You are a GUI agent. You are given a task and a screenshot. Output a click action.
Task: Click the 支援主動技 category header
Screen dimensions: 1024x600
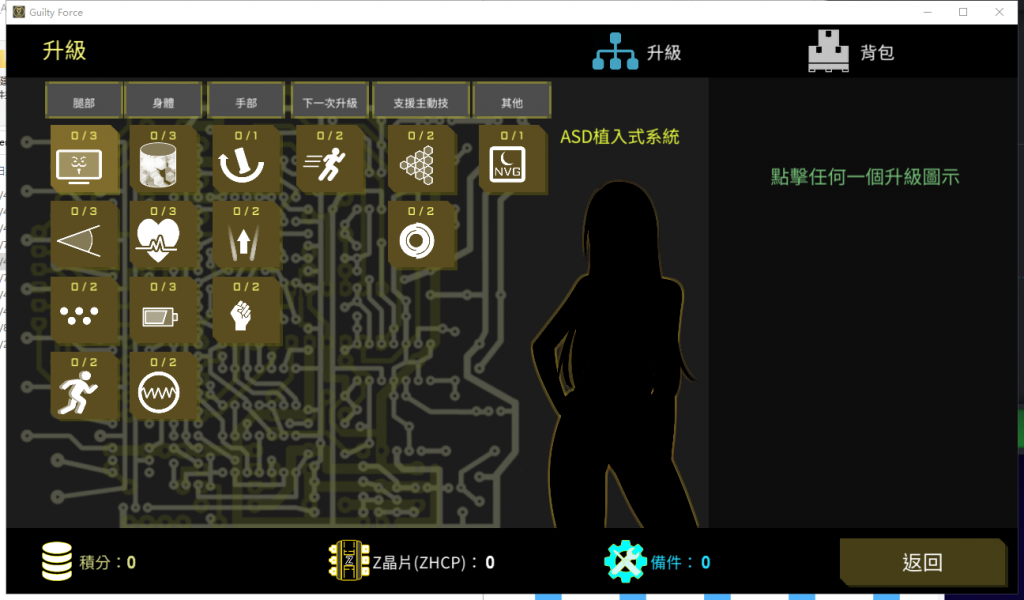419,102
